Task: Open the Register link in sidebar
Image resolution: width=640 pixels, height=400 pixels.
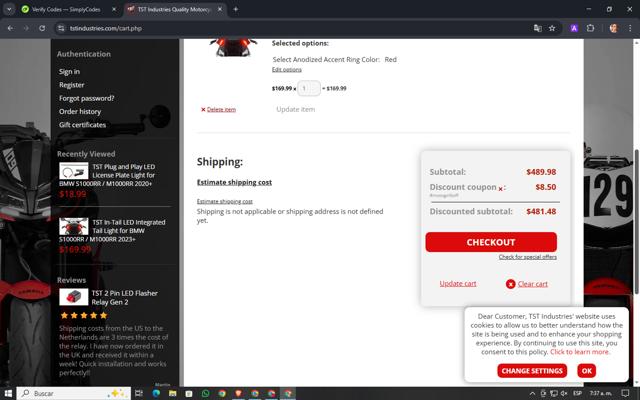Action: pyautogui.click(x=71, y=85)
